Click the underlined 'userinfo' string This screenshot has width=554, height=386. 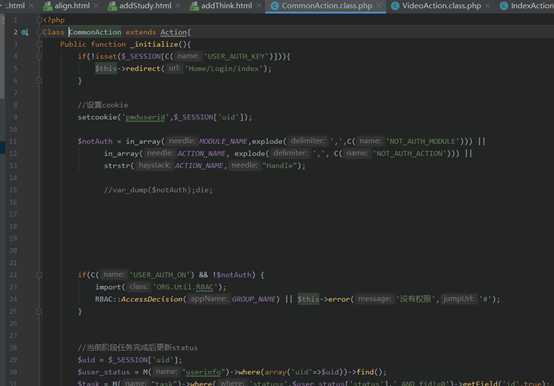click(x=204, y=372)
